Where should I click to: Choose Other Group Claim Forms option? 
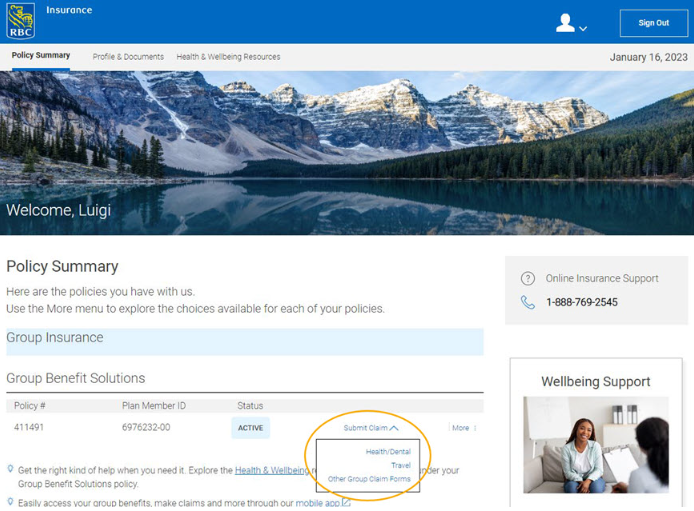click(369, 479)
